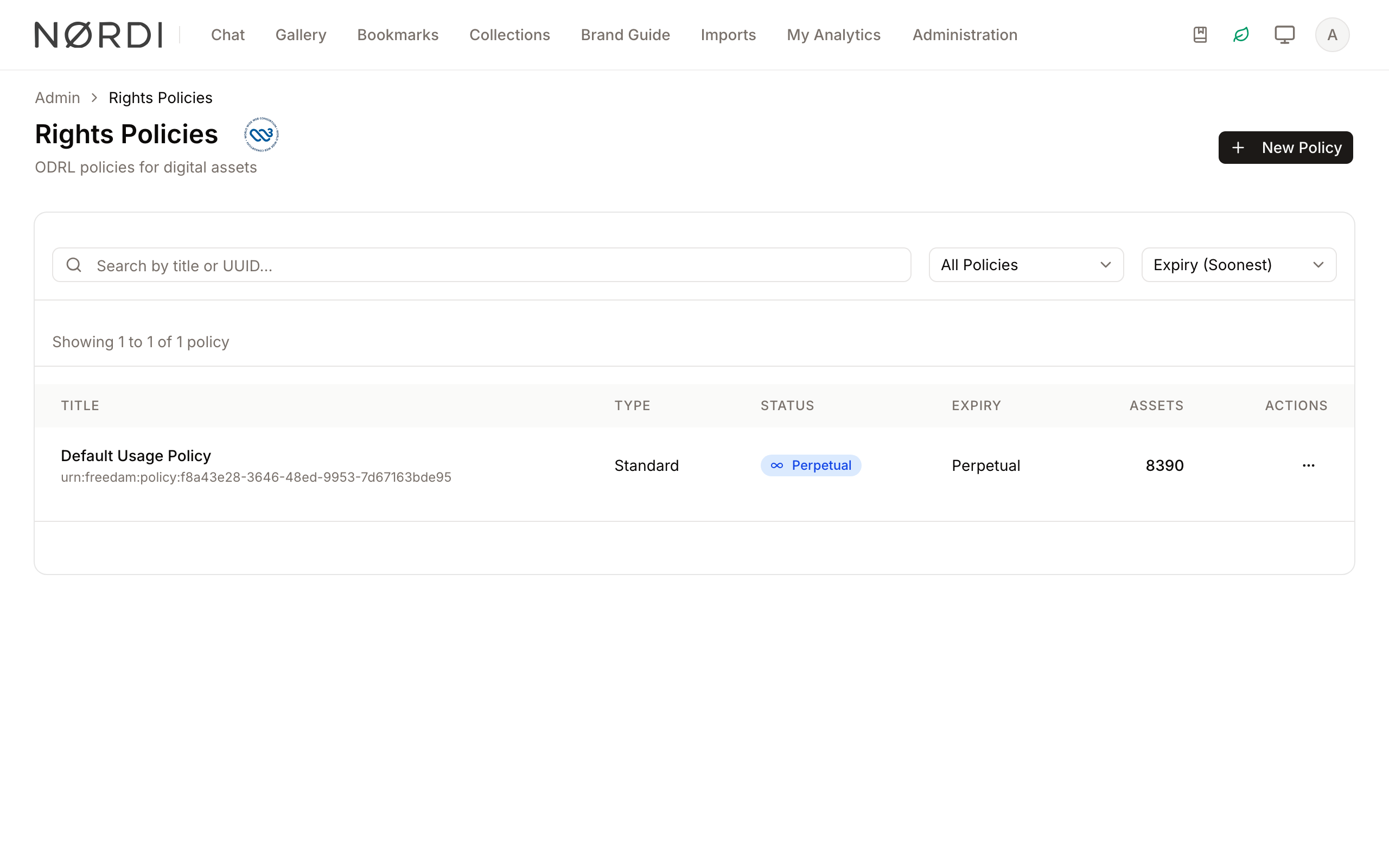Click the monitor display icon
1389x868 pixels.
[x=1284, y=35]
